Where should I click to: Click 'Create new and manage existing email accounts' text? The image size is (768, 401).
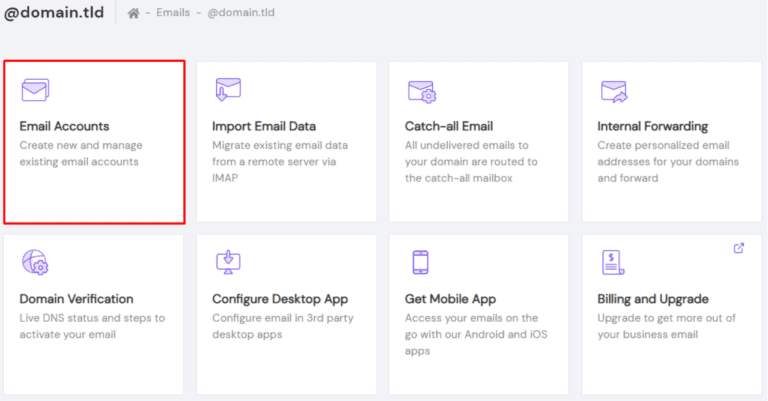tap(81, 153)
